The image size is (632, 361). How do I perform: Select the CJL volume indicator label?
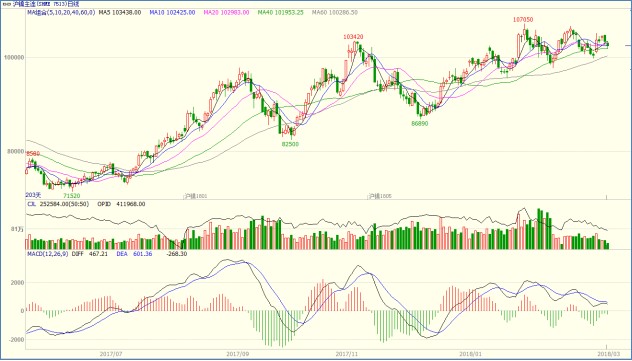[31, 204]
